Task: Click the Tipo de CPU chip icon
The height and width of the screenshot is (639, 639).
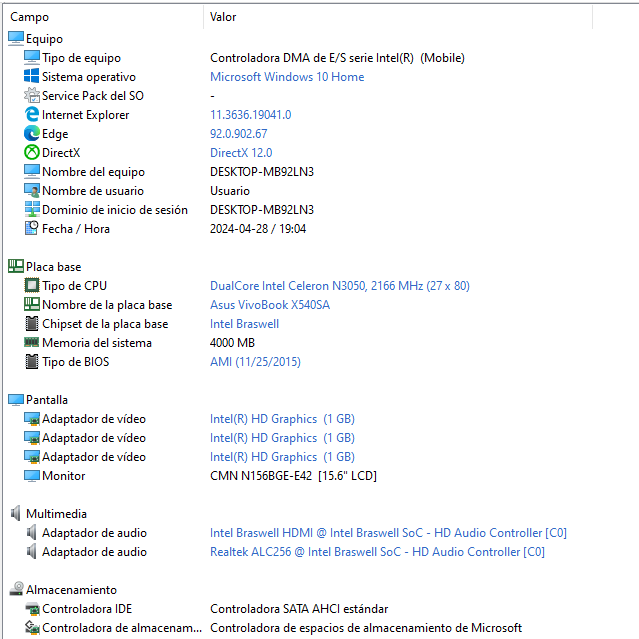Action: click(32, 285)
